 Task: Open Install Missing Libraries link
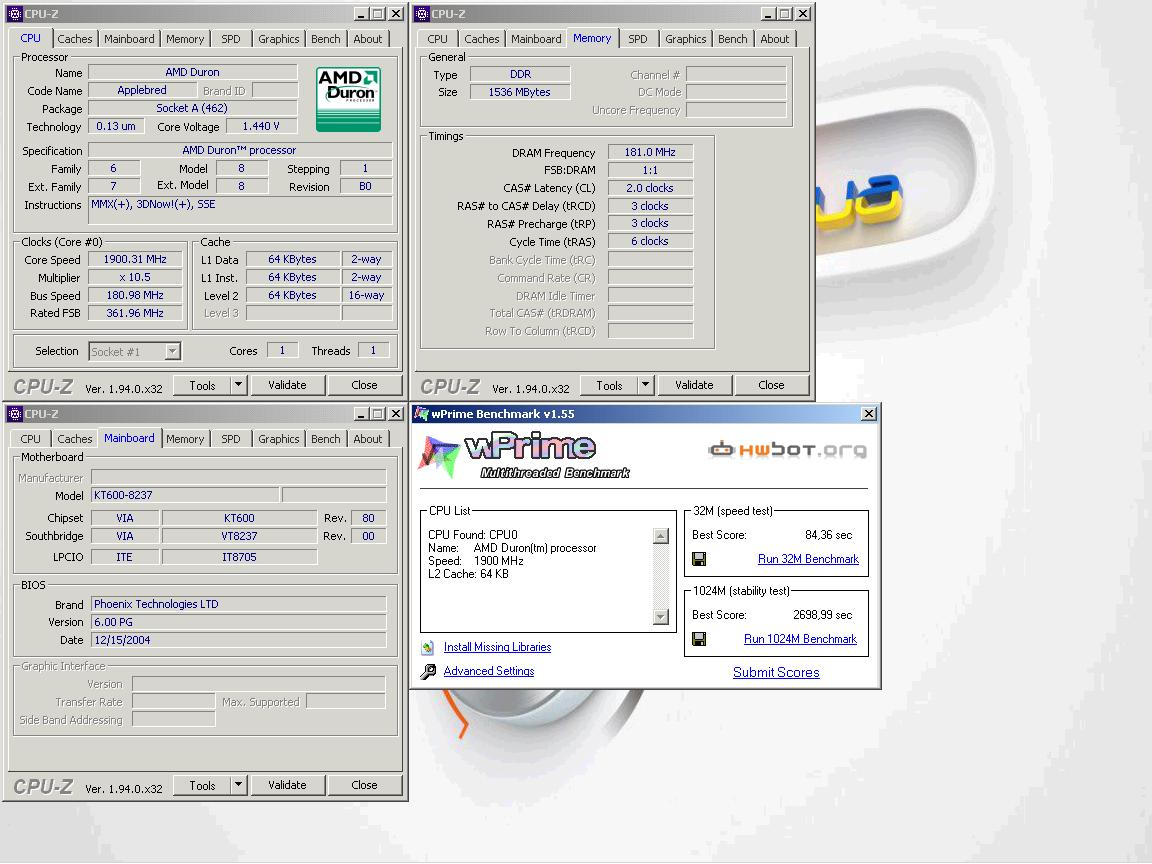click(x=497, y=647)
